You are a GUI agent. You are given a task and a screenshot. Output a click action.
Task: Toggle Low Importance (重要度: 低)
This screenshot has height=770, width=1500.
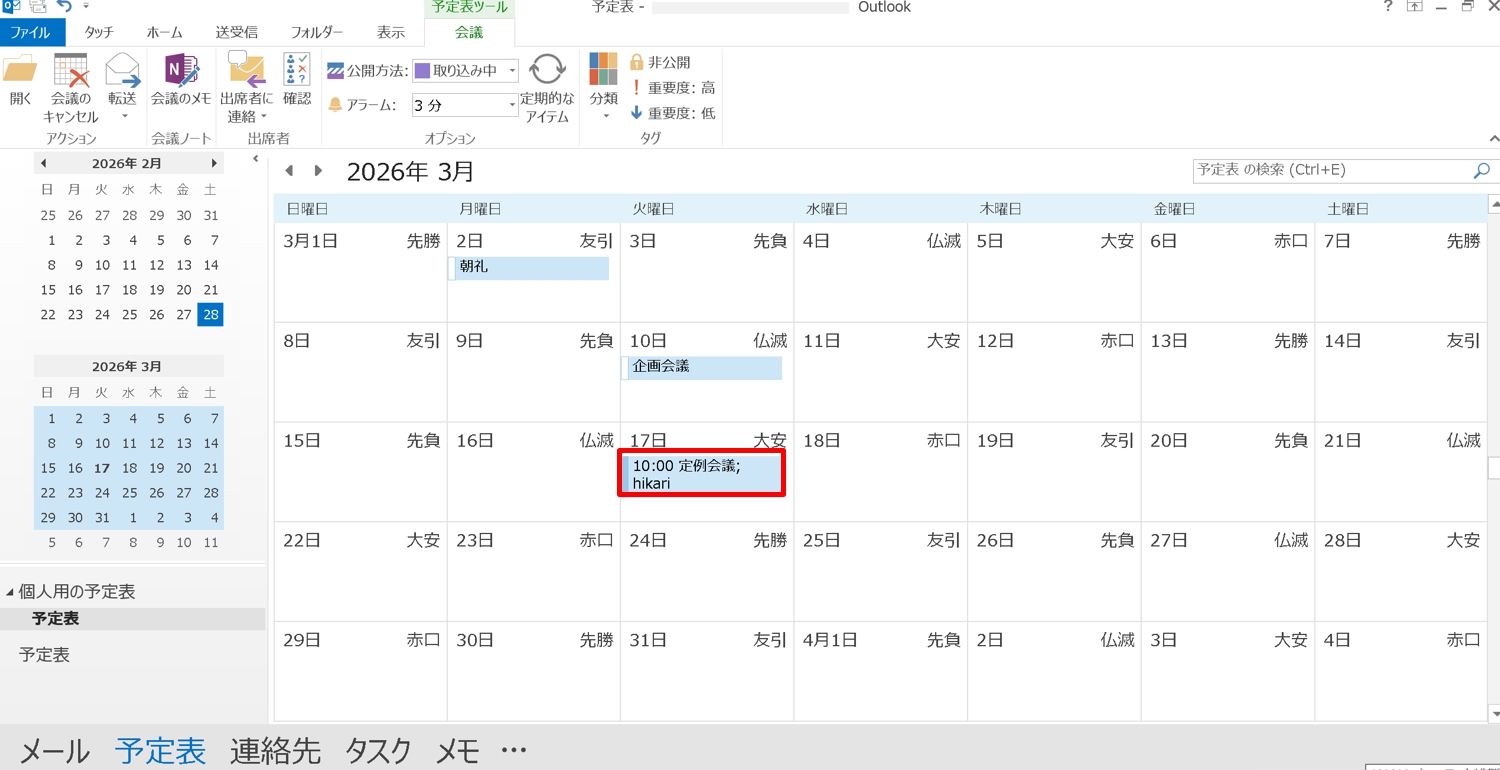pyautogui.click(x=672, y=113)
